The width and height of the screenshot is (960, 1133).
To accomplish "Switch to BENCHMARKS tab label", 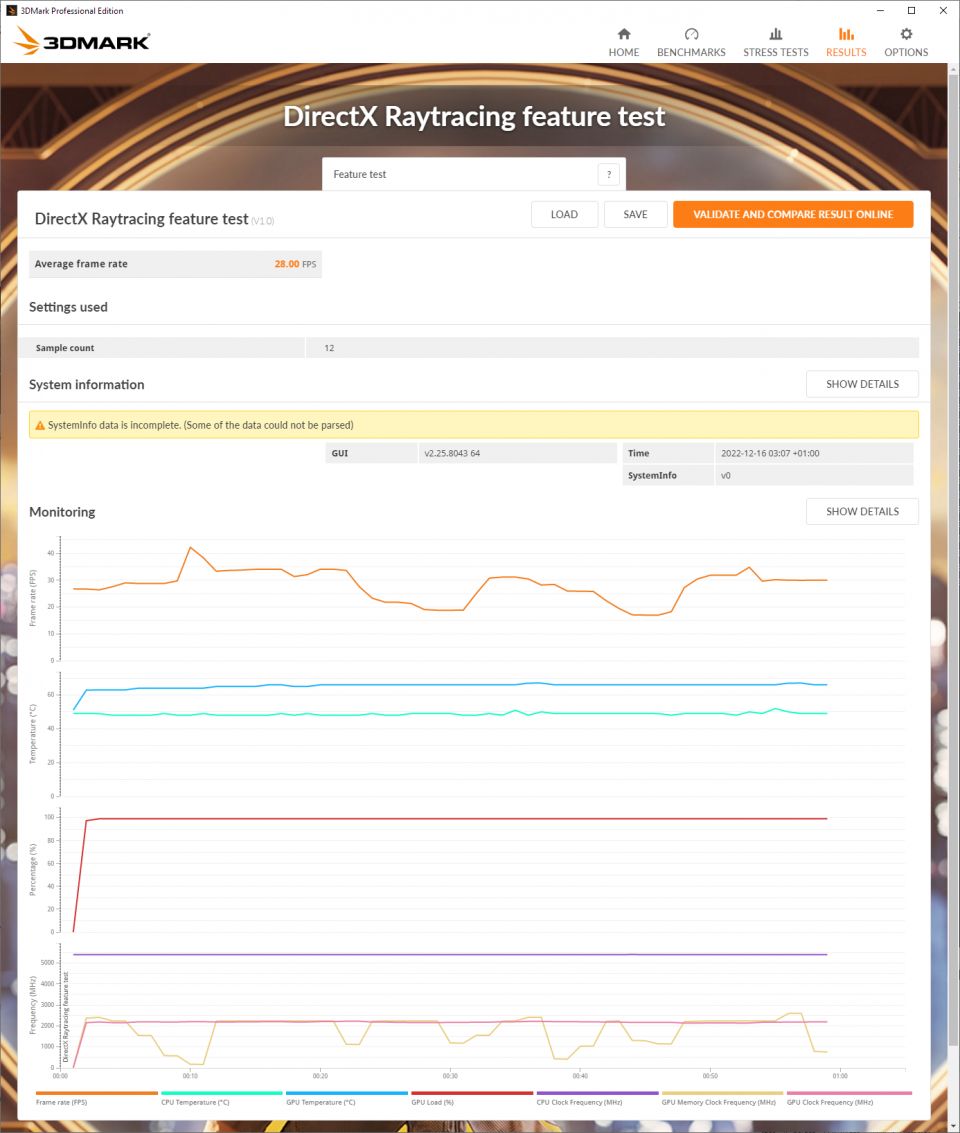I will (x=691, y=52).
